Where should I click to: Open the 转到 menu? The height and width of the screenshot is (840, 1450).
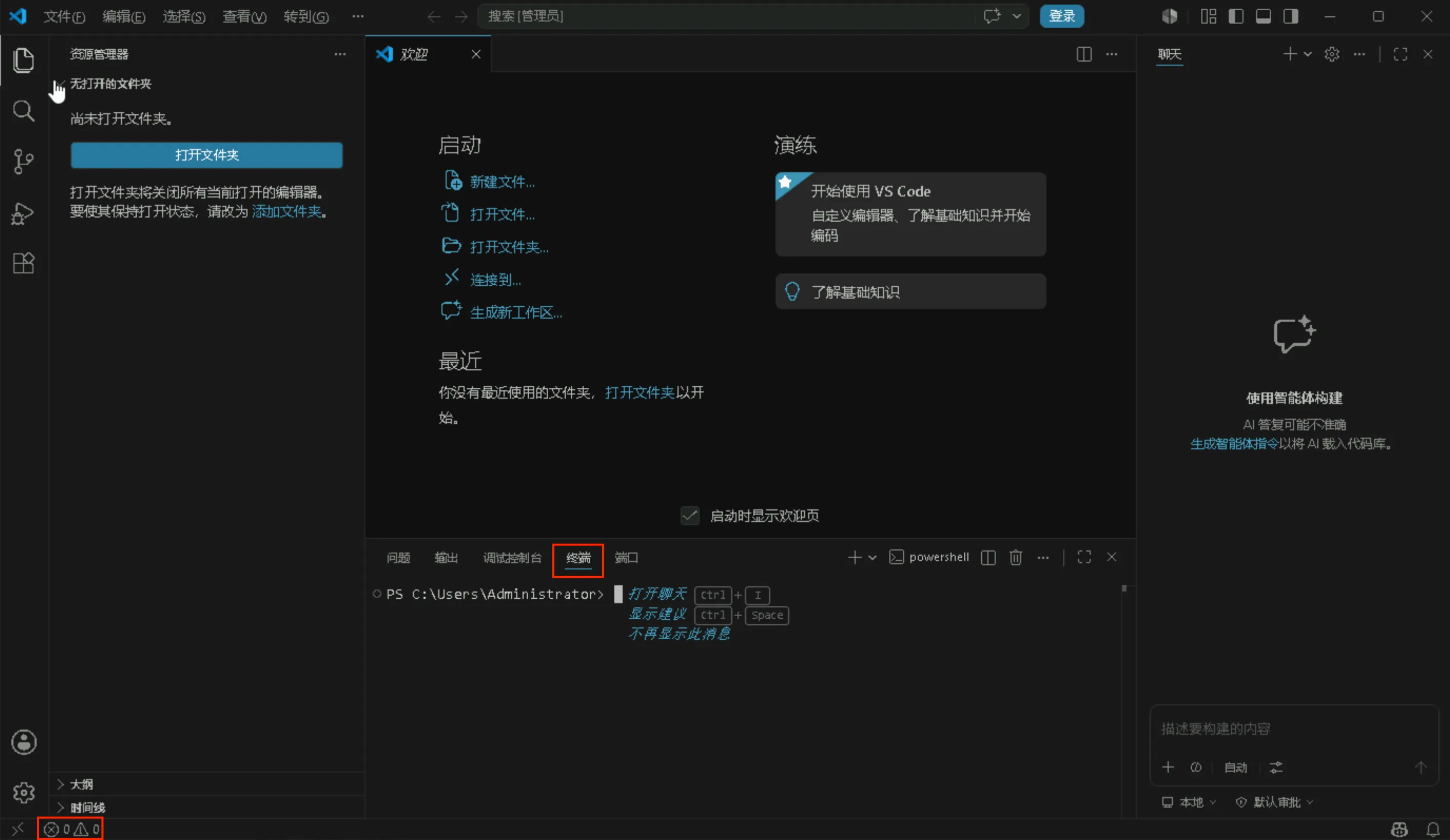(x=306, y=16)
